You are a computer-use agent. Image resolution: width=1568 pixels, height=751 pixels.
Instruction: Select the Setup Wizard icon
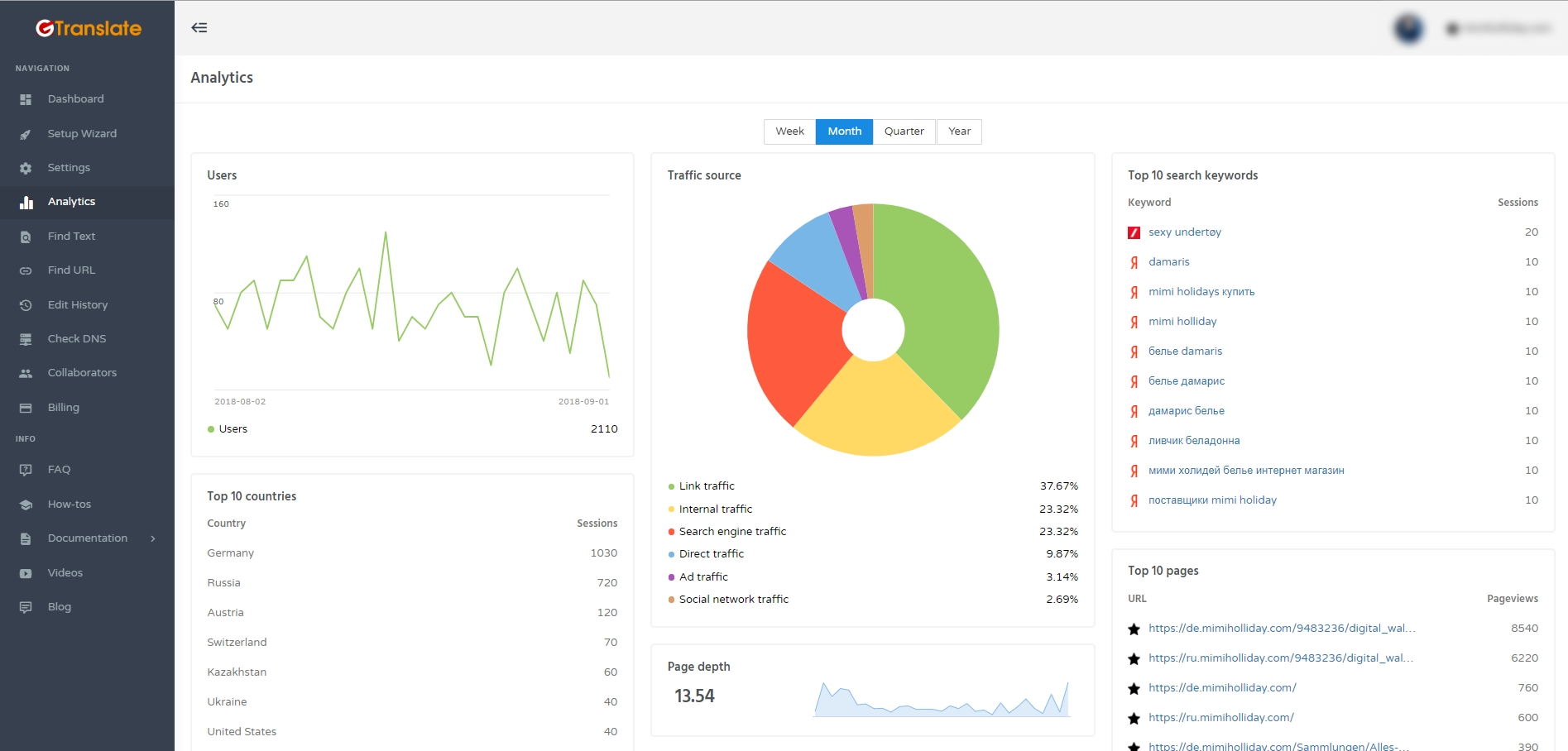click(x=26, y=133)
